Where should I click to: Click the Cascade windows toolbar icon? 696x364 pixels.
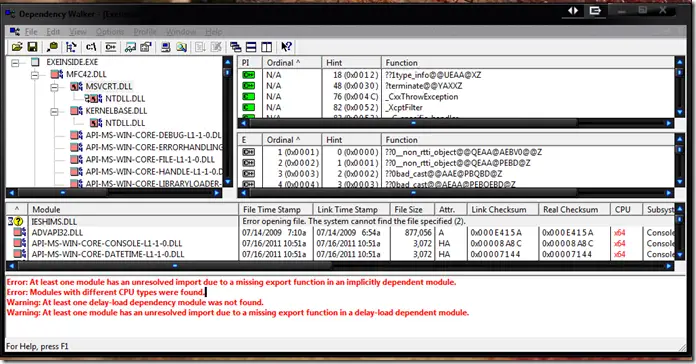tap(236, 47)
